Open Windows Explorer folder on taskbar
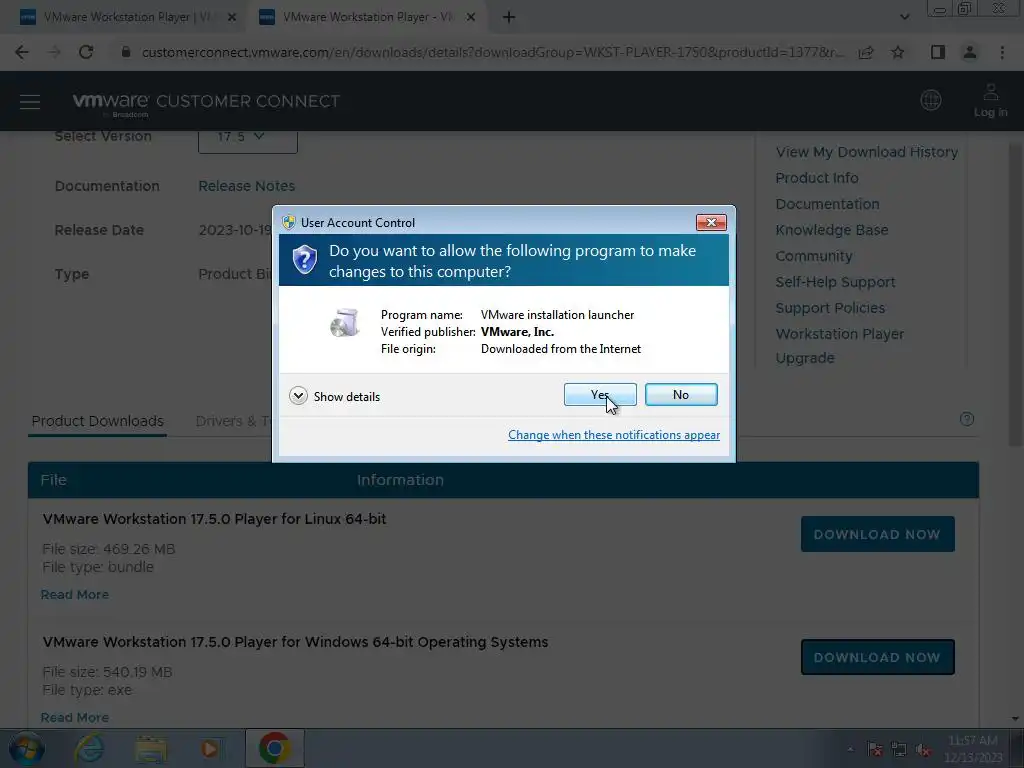 [151, 749]
